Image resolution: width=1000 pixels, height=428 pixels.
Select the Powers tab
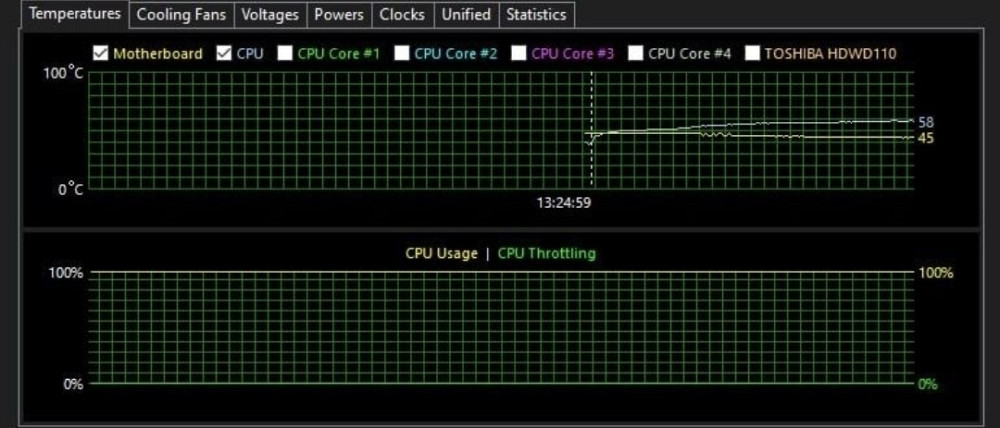pyautogui.click(x=339, y=15)
